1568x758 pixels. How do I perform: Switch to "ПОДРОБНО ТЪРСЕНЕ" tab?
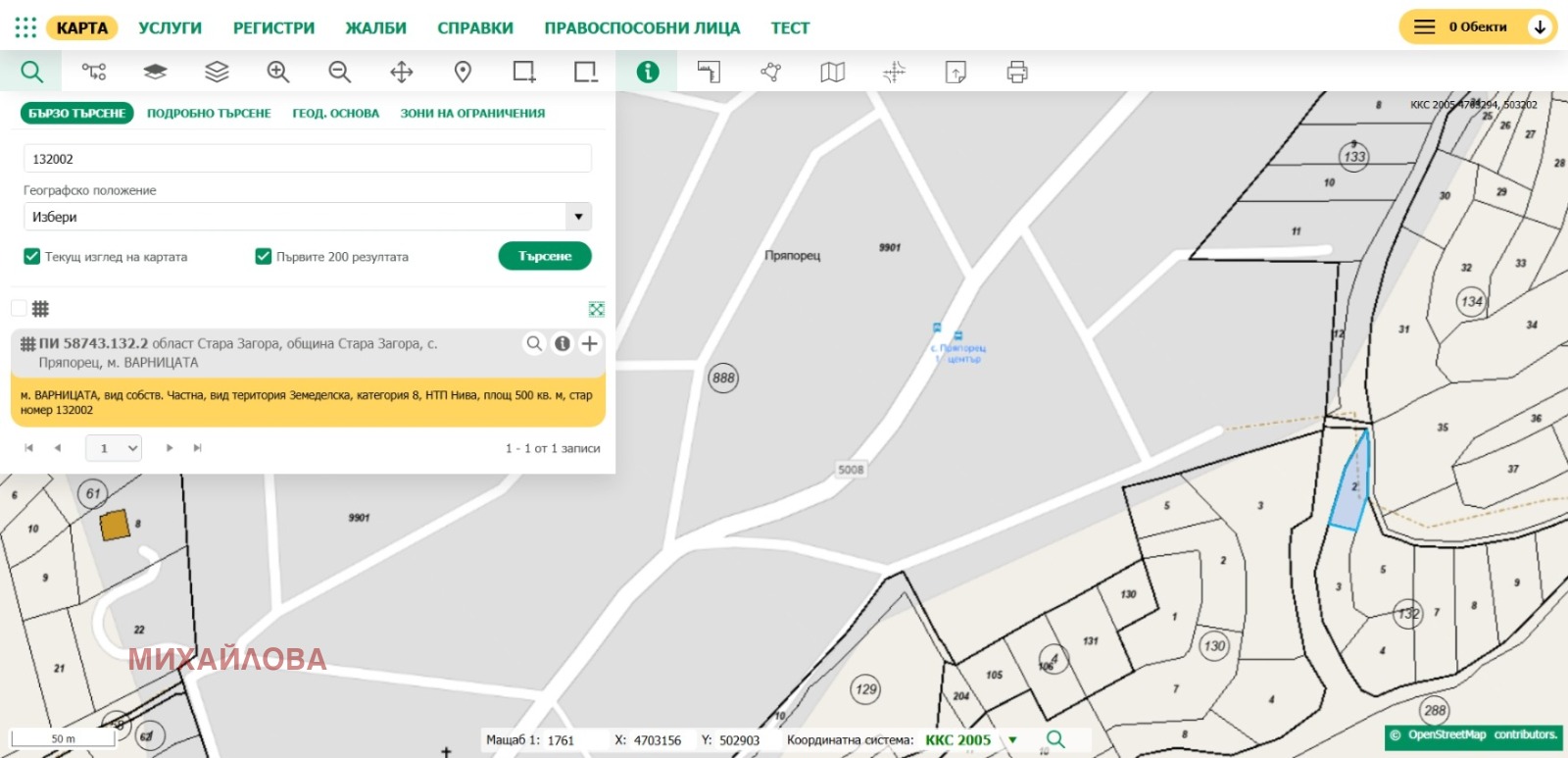[209, 113]
